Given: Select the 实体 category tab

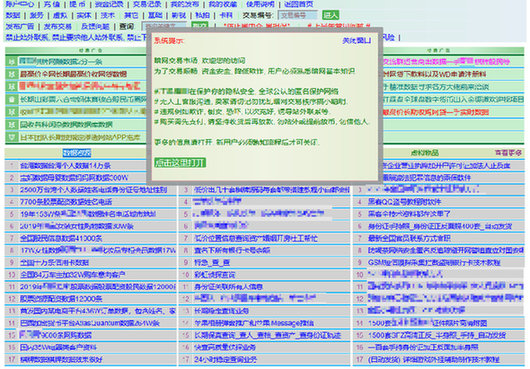Looking at the screenshot, I should click(x=84, y=16).
